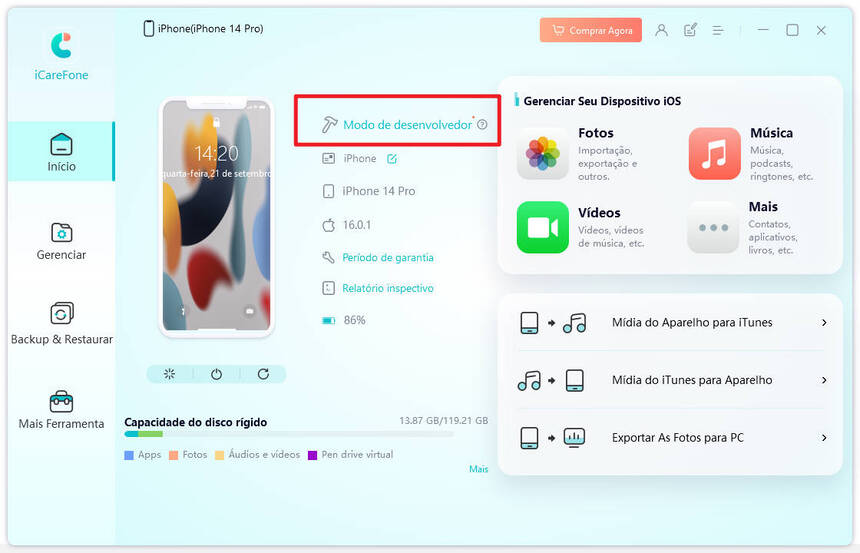Open the Vídeos green camera icon

[542, 227]
